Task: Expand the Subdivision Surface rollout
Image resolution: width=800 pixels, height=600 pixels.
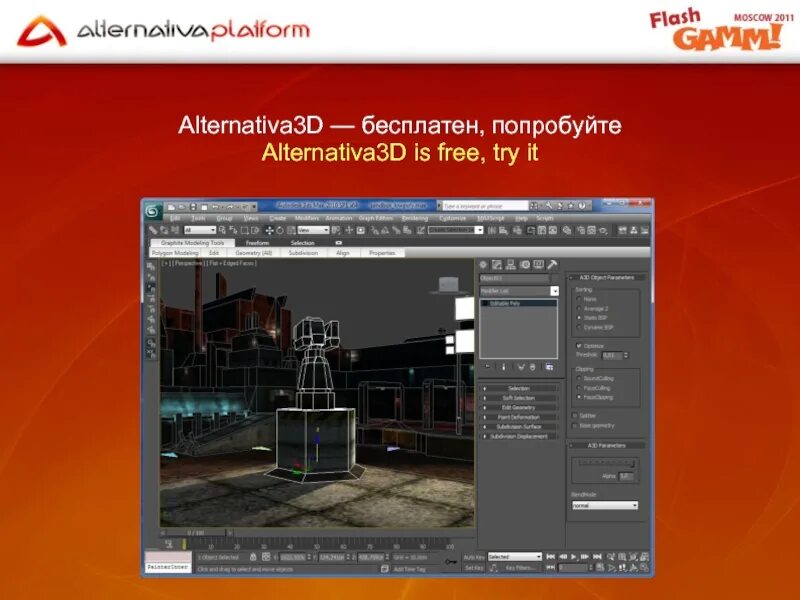Action: click(x=519, y=427)
